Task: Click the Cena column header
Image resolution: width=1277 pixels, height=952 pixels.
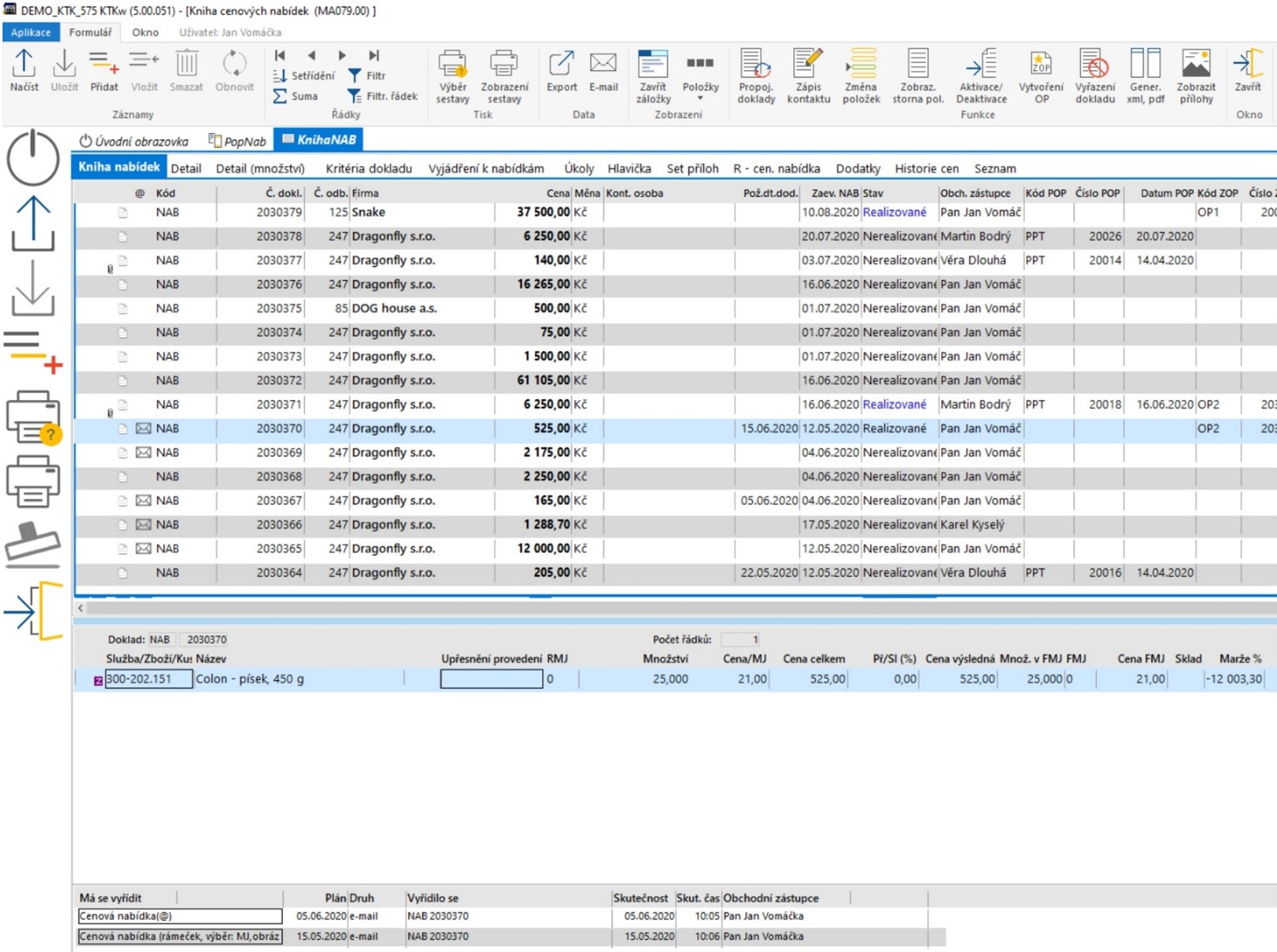Action: coord(558,193)
